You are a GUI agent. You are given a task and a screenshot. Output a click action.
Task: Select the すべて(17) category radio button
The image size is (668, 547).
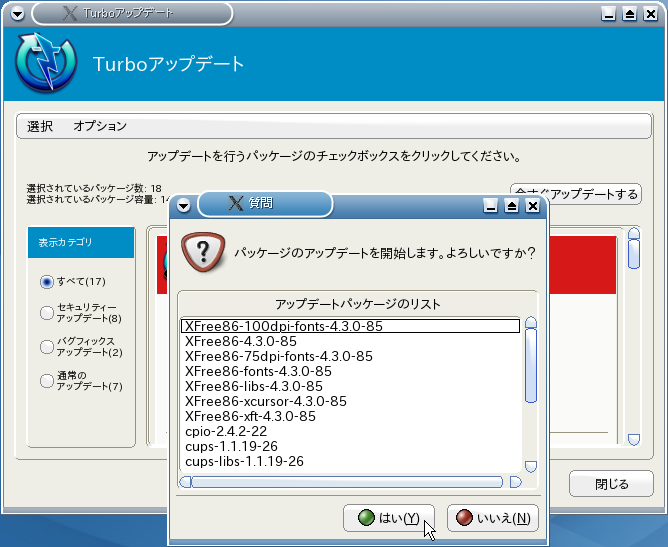[x=46, y=282]
